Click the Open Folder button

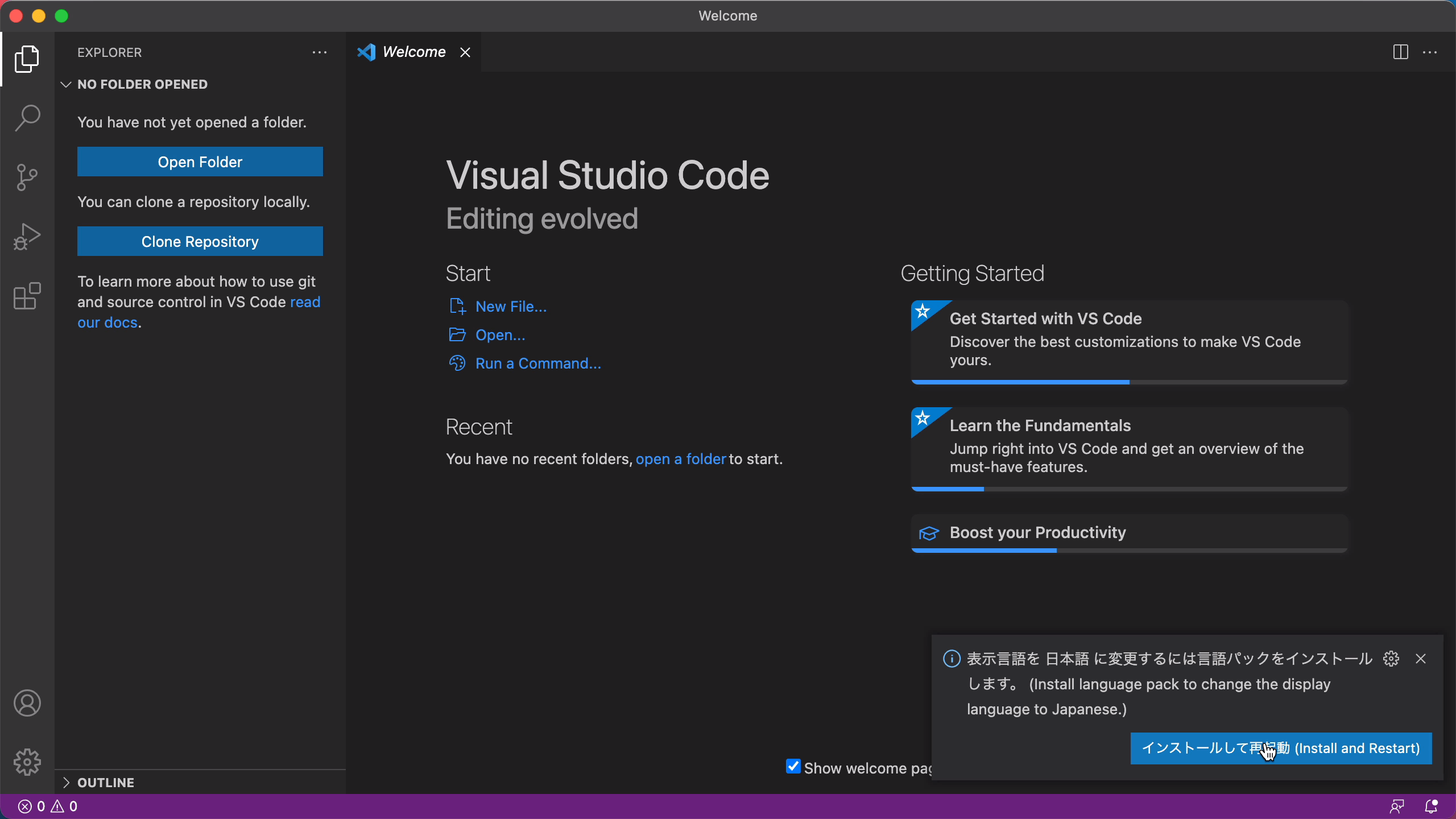[x=200, y=162]
